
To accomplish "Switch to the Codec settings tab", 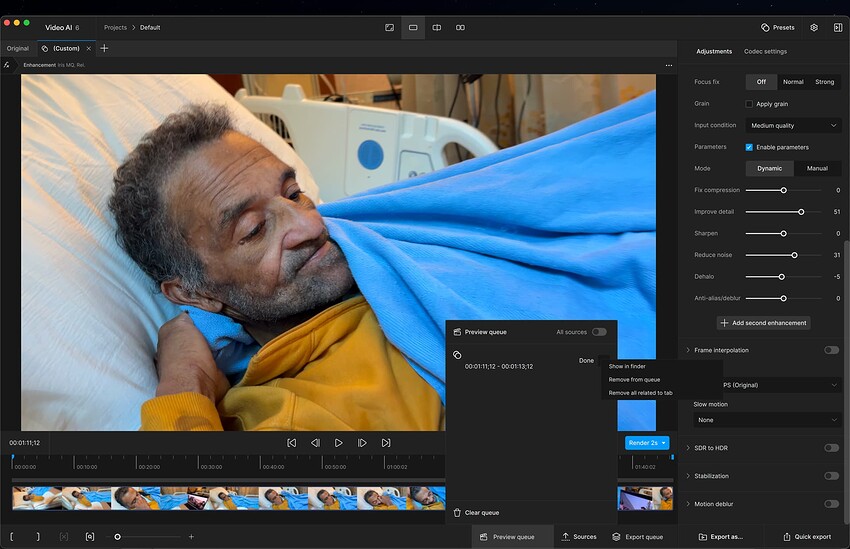I will [765, 51].
